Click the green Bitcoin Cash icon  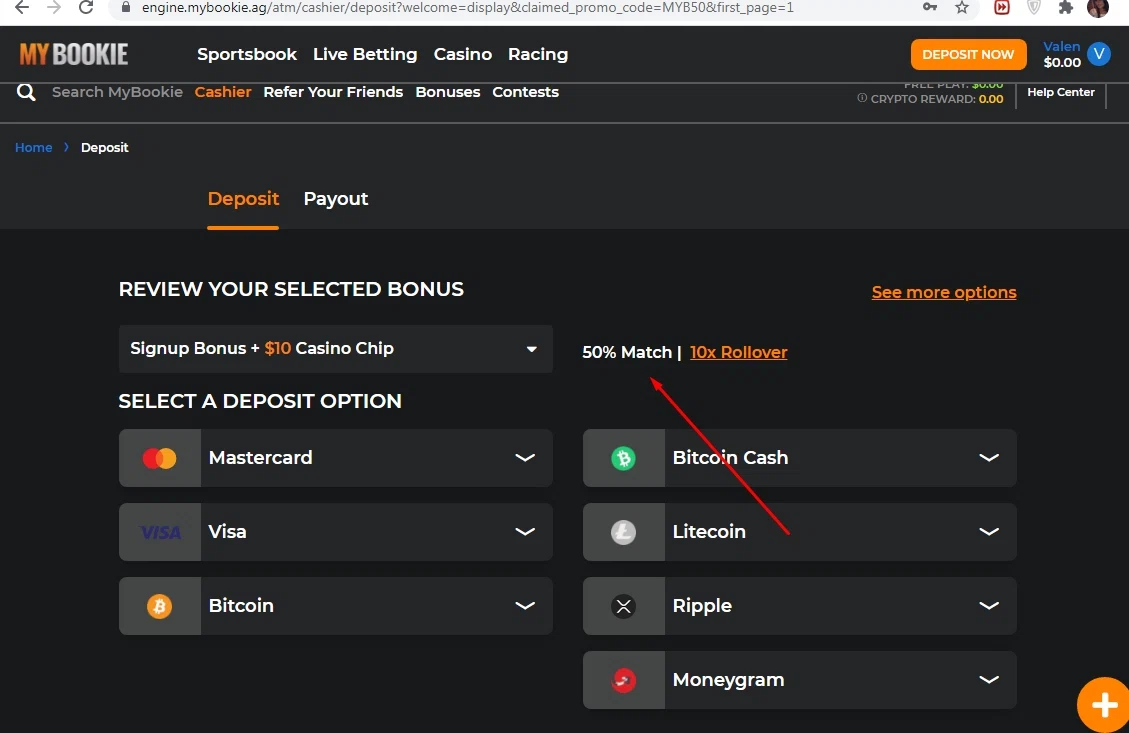coord(624,458)
